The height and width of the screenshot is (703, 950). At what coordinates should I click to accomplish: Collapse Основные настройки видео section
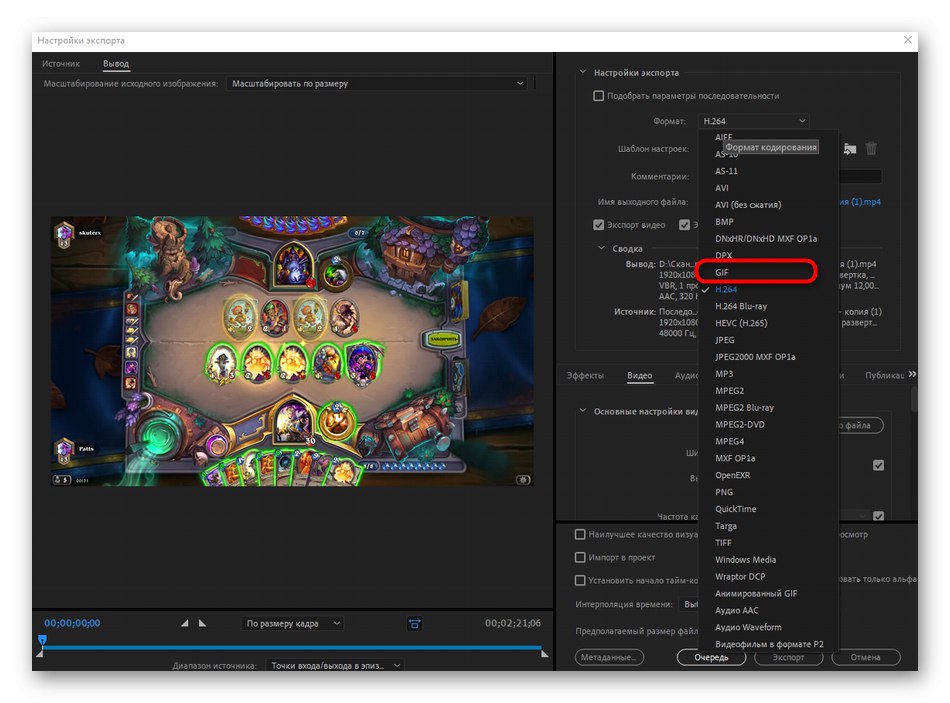pyautogui.click(x=583, y=411)
